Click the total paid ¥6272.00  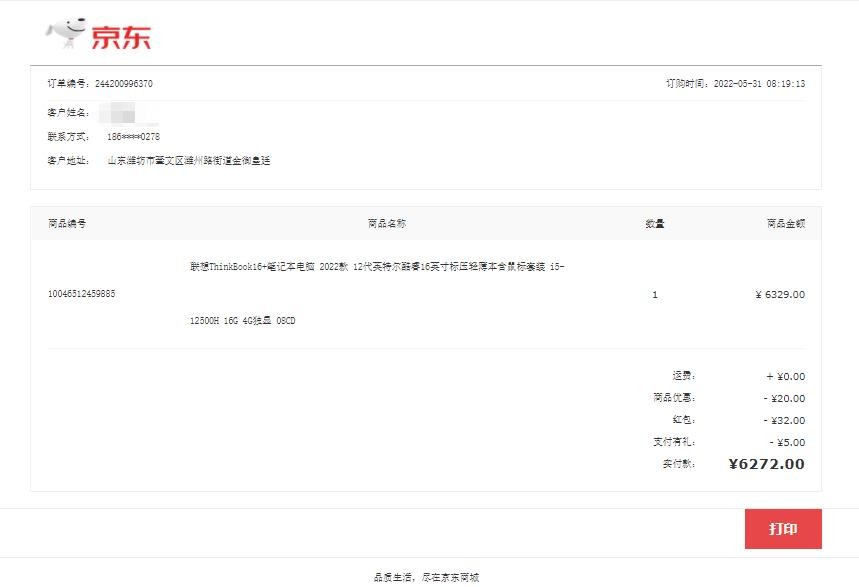click(766, 464)
